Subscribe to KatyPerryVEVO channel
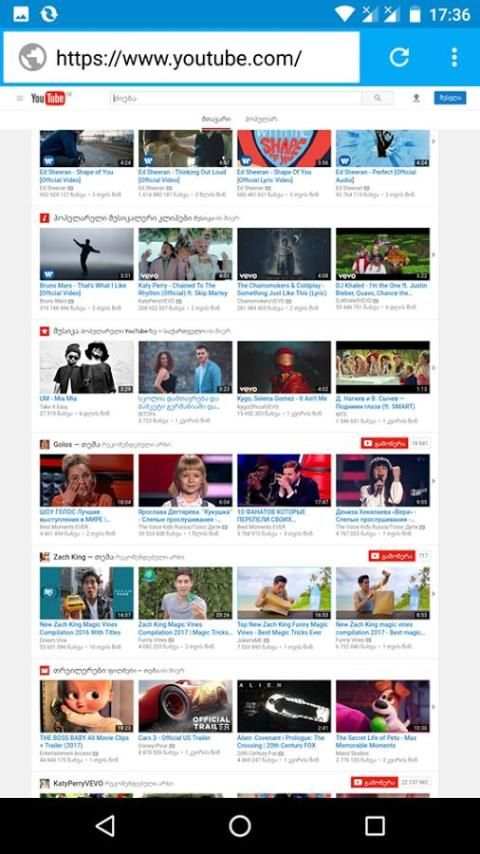Screen dimensions: 480x854 coord(375,782)
